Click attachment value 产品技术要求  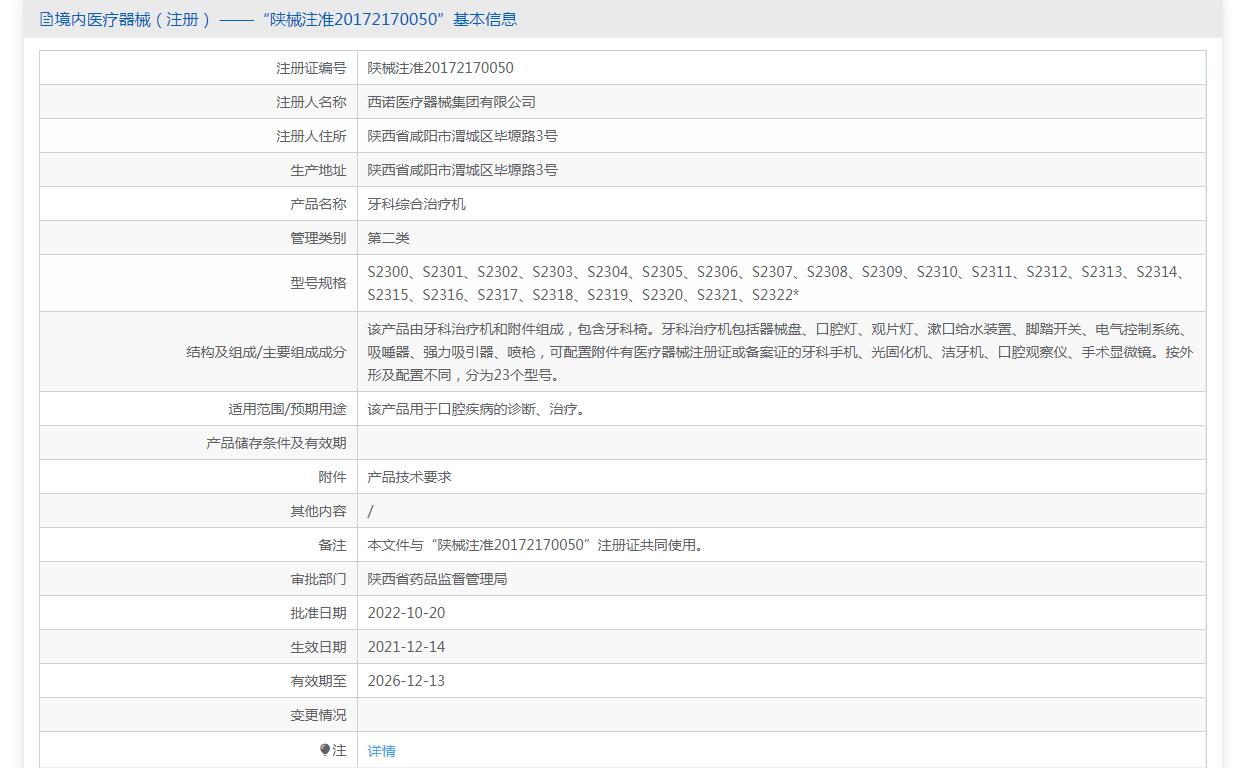coord(410,477)
